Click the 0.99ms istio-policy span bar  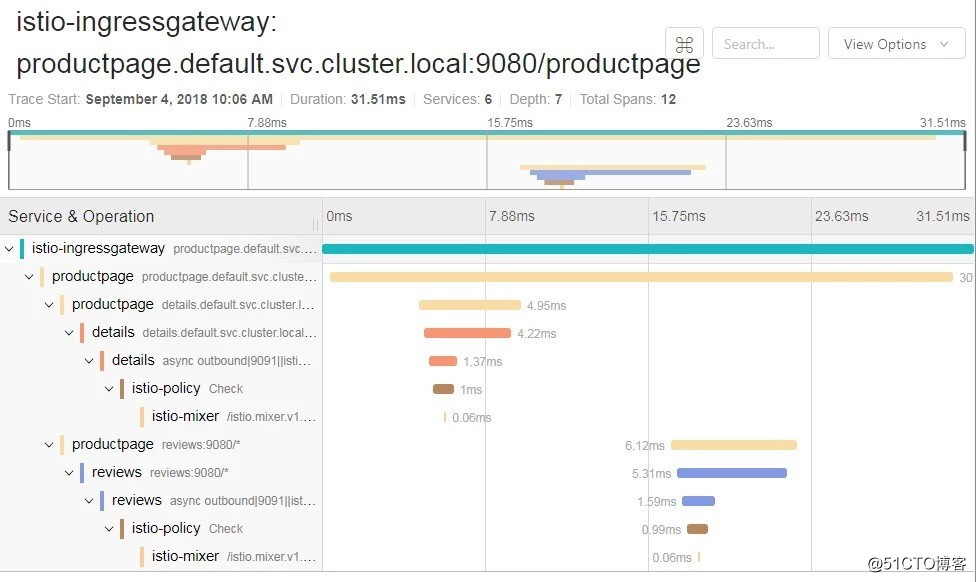click(x=697, y=529)
